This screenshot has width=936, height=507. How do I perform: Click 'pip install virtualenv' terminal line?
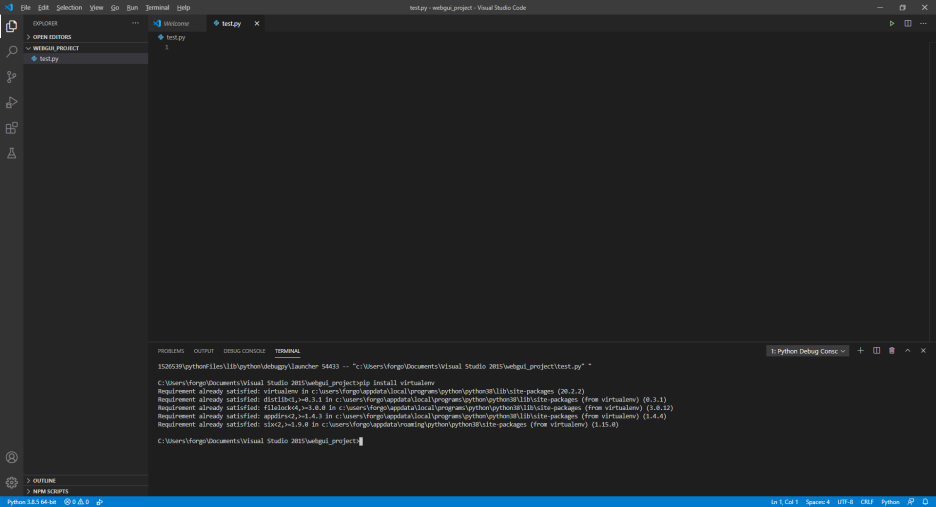pos(398,383)
